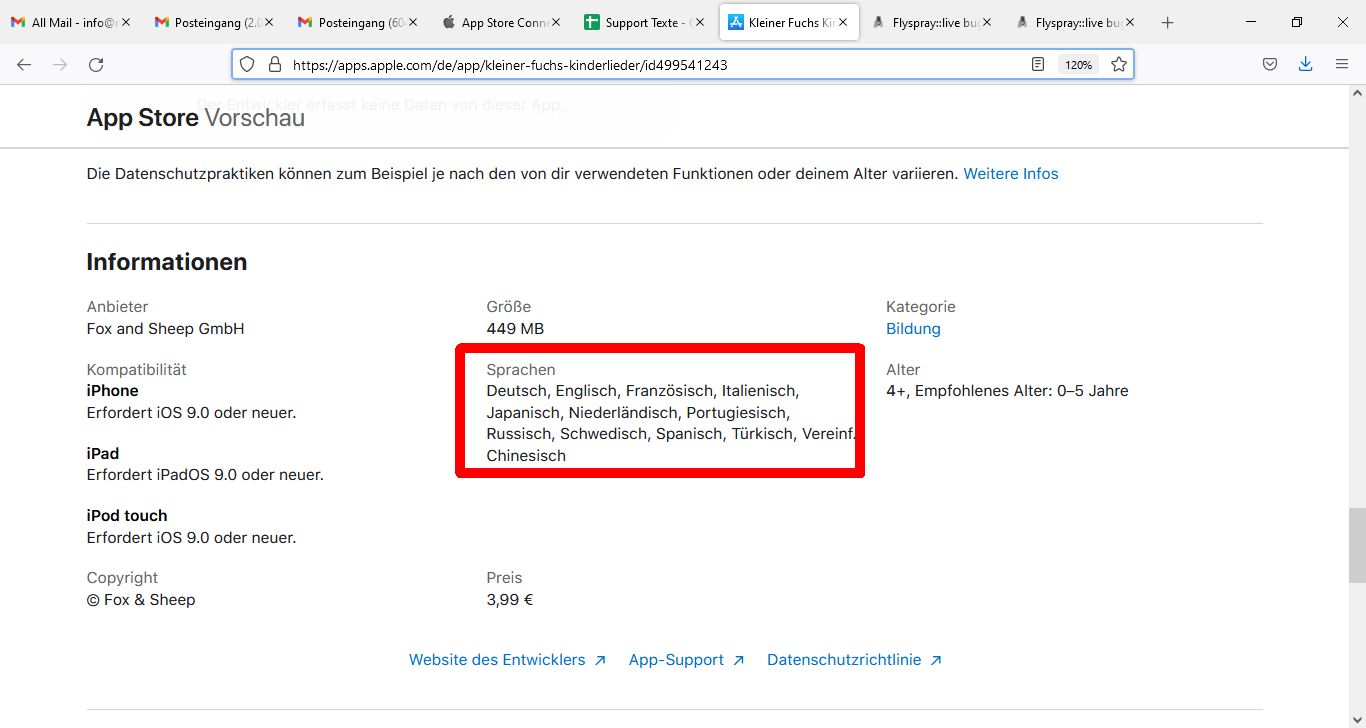Viewport: 1366px width, 728px height.
Task: Click the page scrollbar thumb
Action: 1357,545
